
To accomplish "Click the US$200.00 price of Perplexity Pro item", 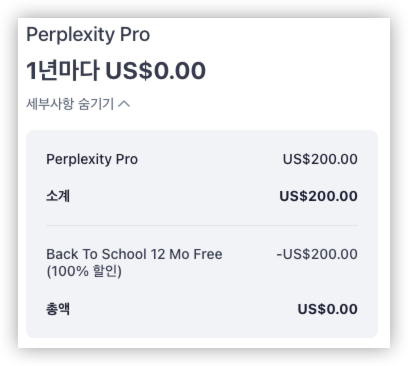I will point(320,159).
